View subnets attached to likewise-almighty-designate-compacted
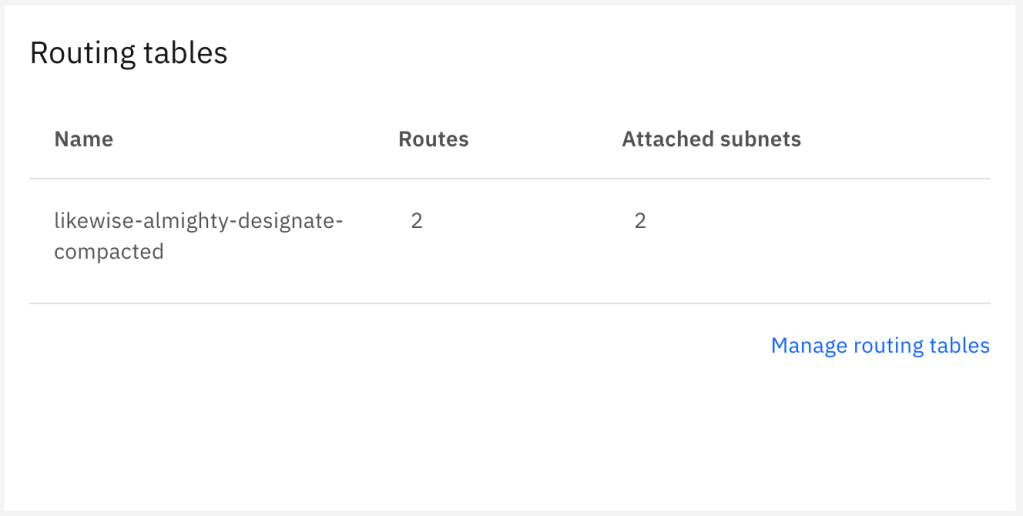The image size is (1023, 516). point(640,221)
